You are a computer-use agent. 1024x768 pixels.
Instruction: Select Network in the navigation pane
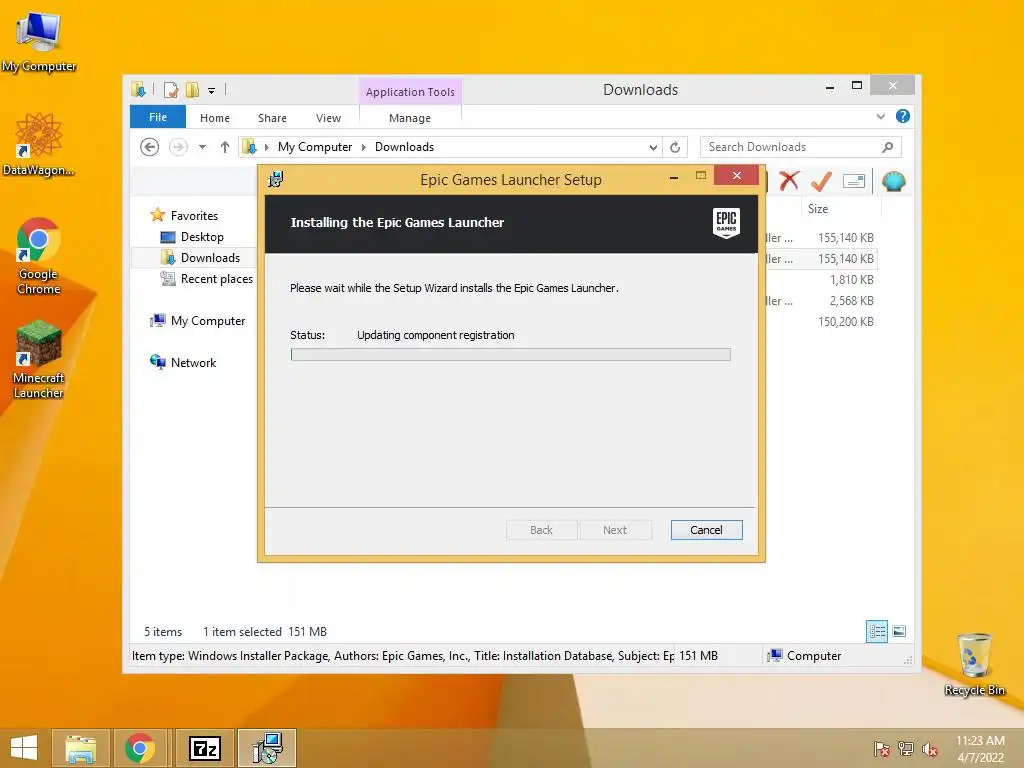coord(193,362)
